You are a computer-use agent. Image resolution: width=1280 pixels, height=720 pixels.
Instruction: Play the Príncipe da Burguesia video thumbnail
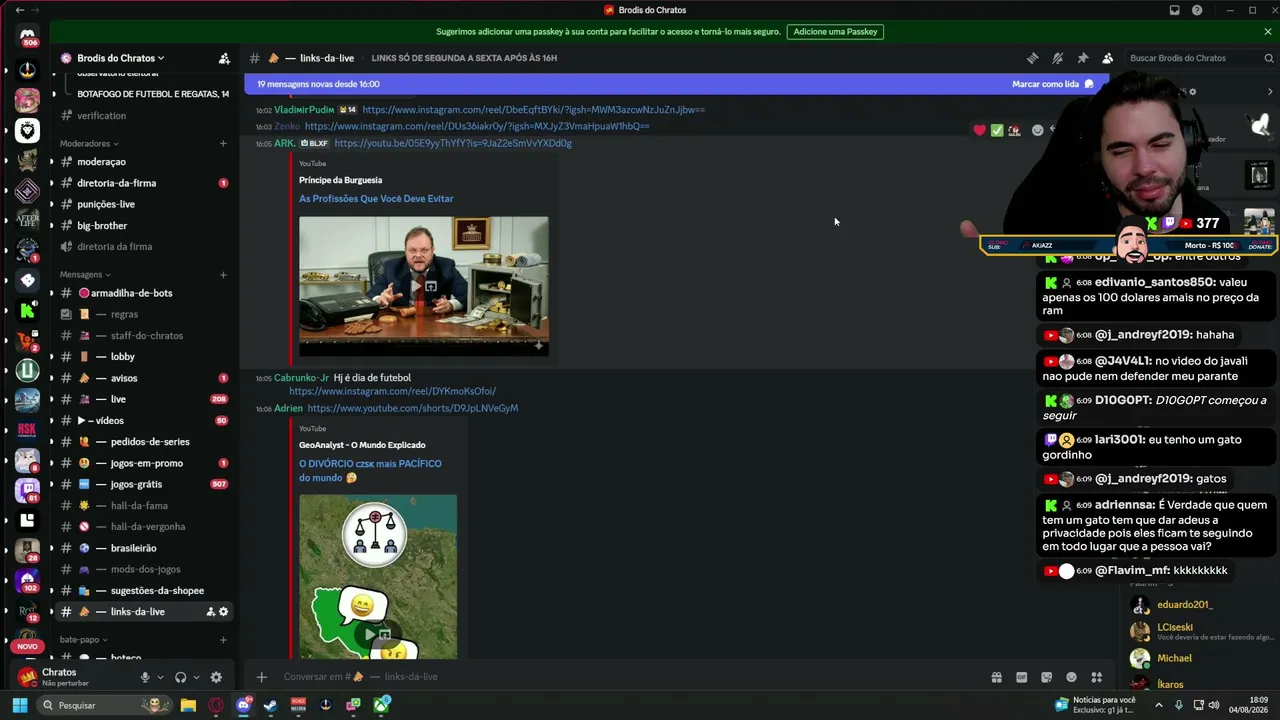424,286
